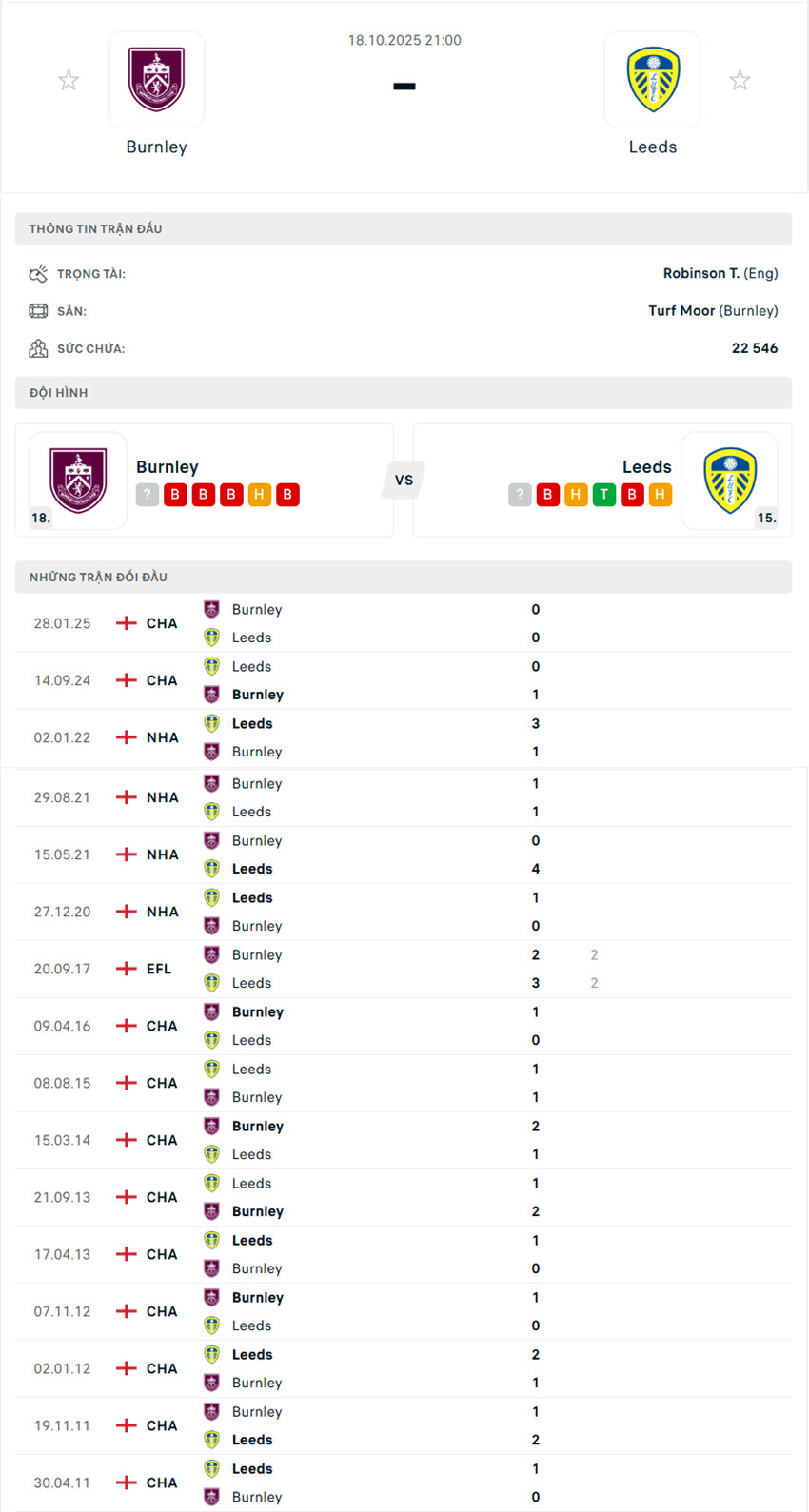Click the question mark form badge for Burnley

[x=148, y=494]
